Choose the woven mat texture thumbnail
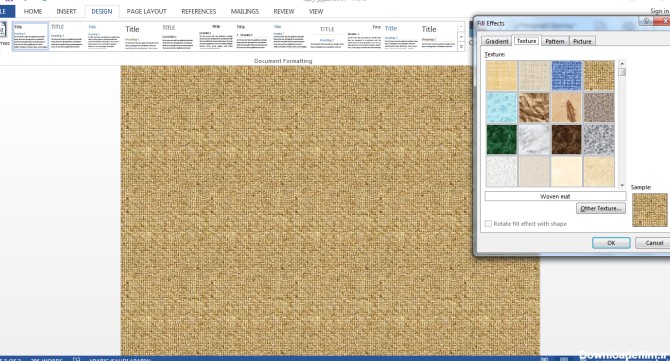670x361 pixels. click(599, 75)
